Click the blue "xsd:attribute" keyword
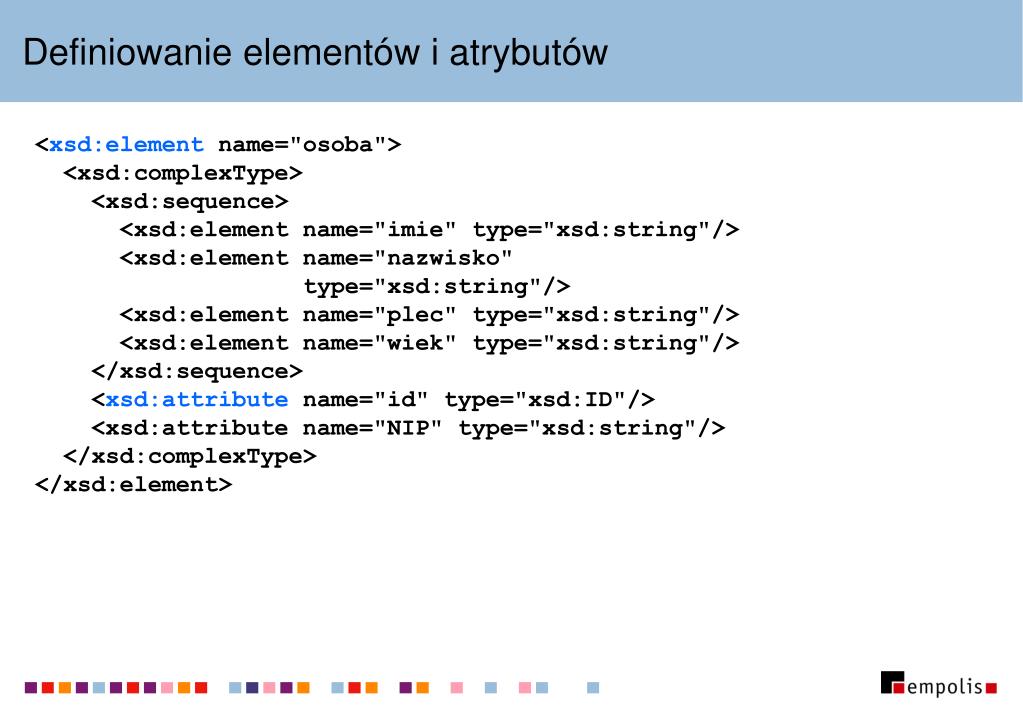 pos(197,399)
